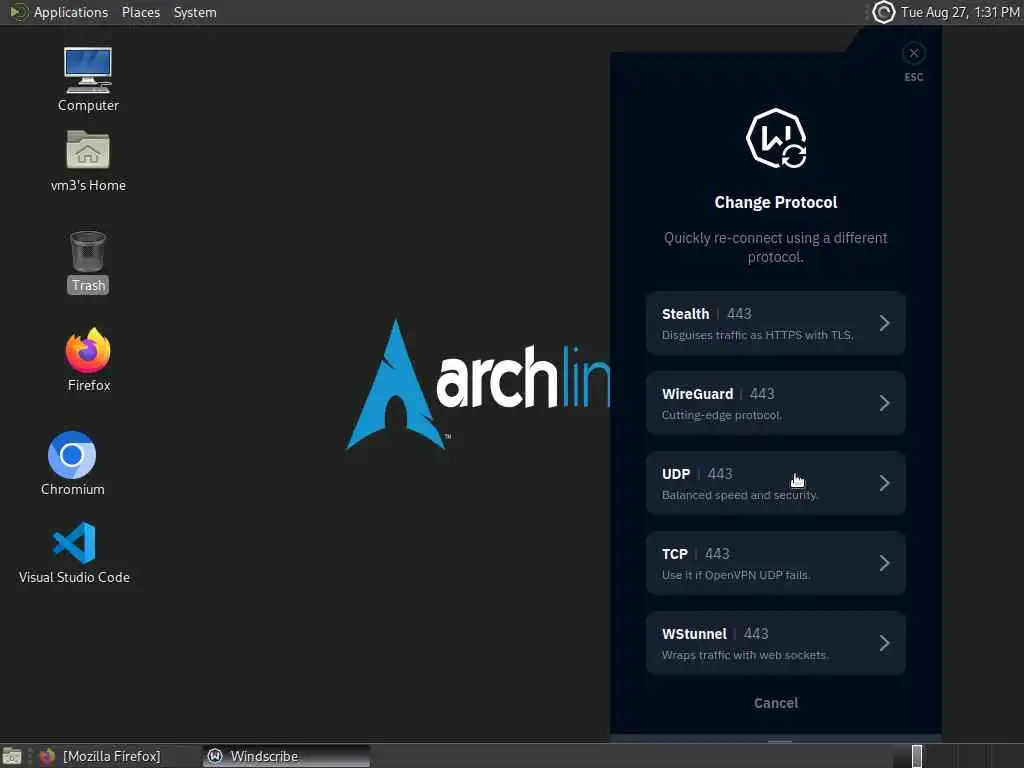Select the Trash desktop icon

pos(88,262)
